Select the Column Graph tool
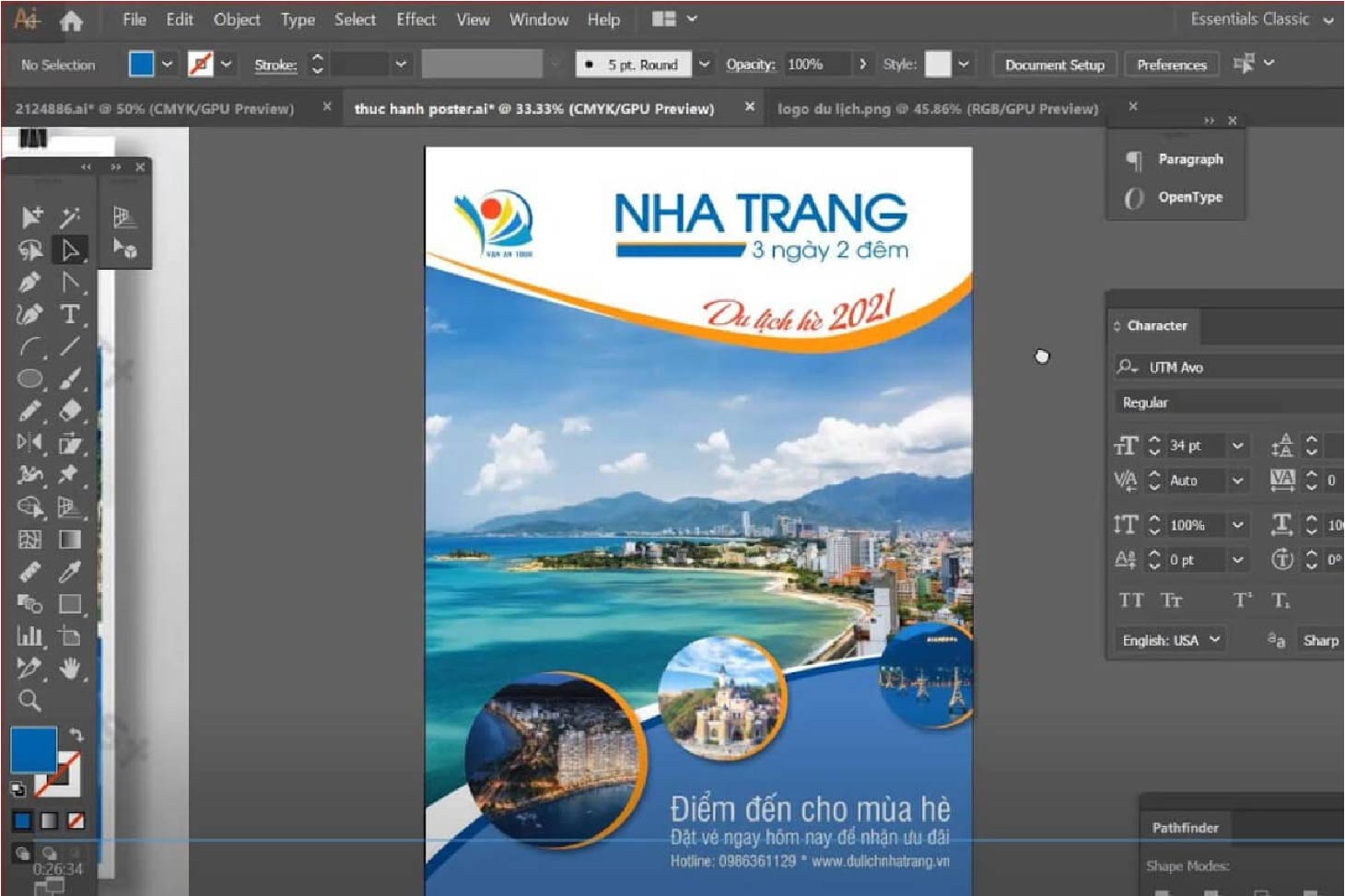This screenshot has height=896, width=1345. pos(29,636)
